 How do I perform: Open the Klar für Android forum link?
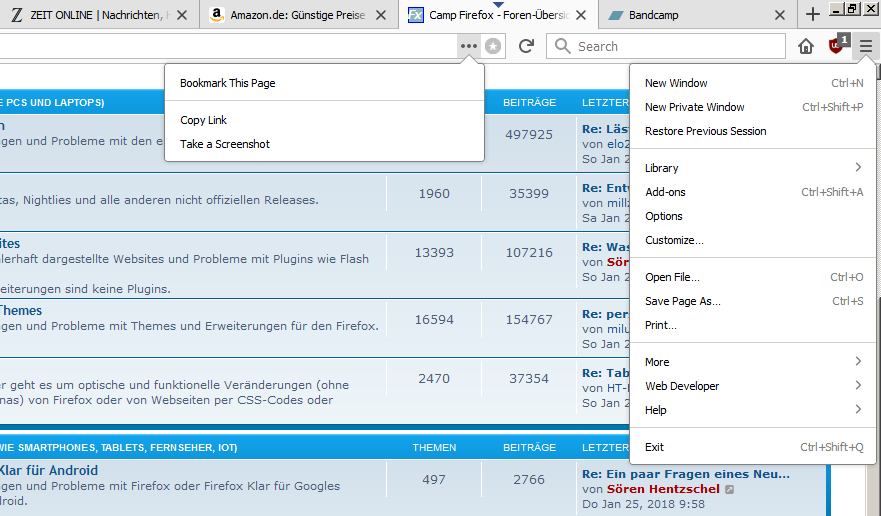click(x=48, y=470)
